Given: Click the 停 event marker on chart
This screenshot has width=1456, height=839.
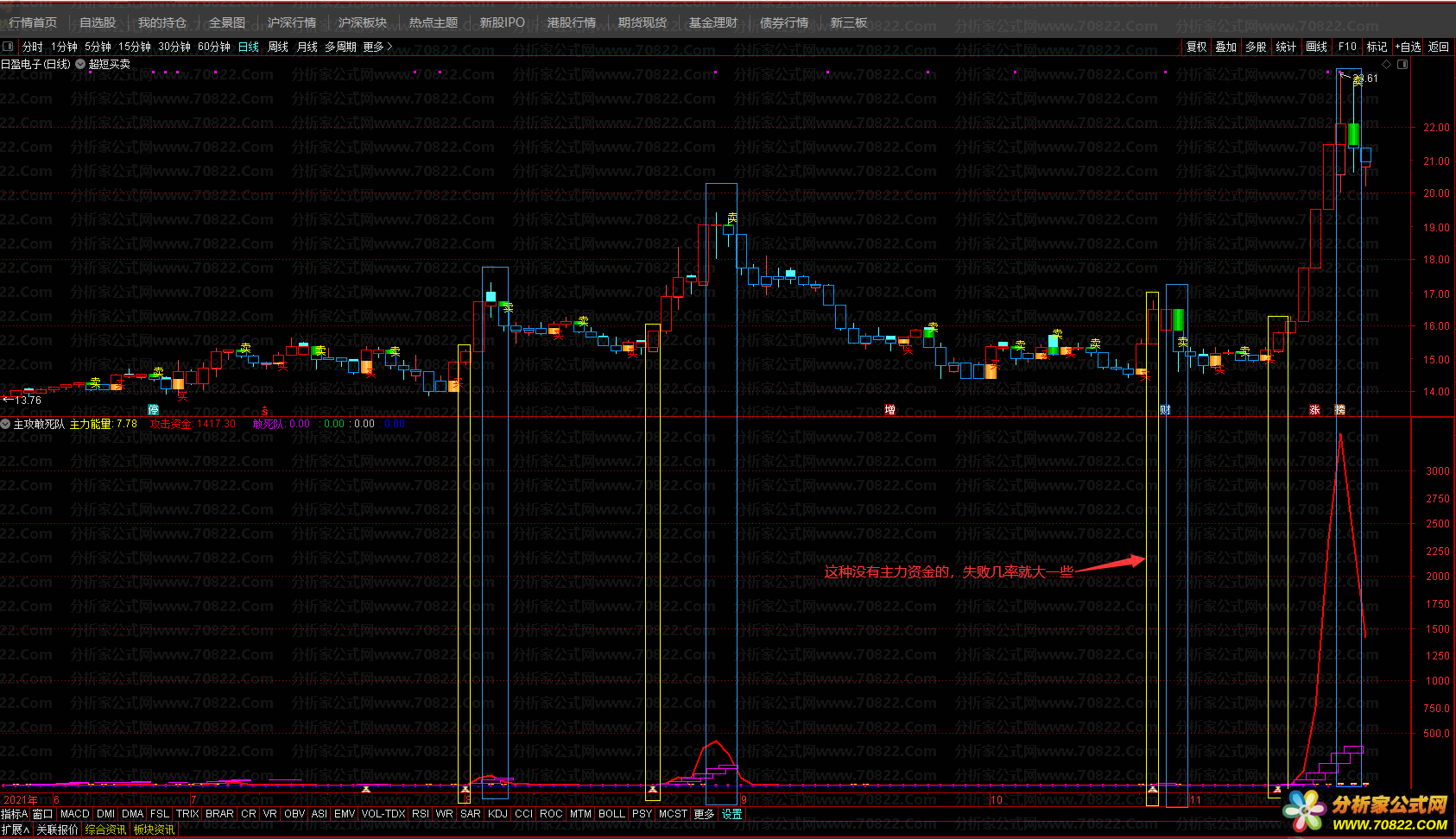Looking at the screenshot, I should [154, 410].
